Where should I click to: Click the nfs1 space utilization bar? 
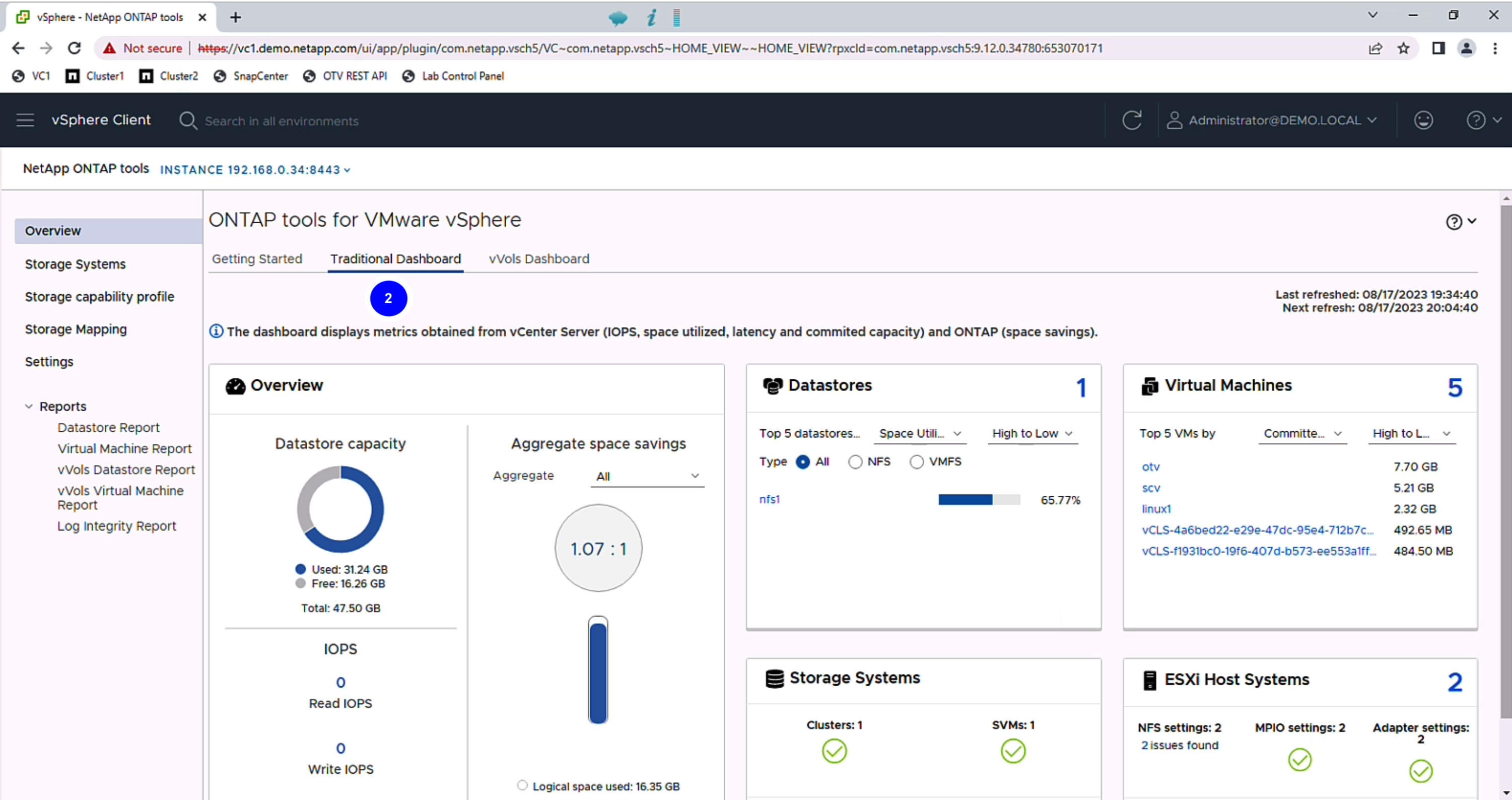point(979,499)
